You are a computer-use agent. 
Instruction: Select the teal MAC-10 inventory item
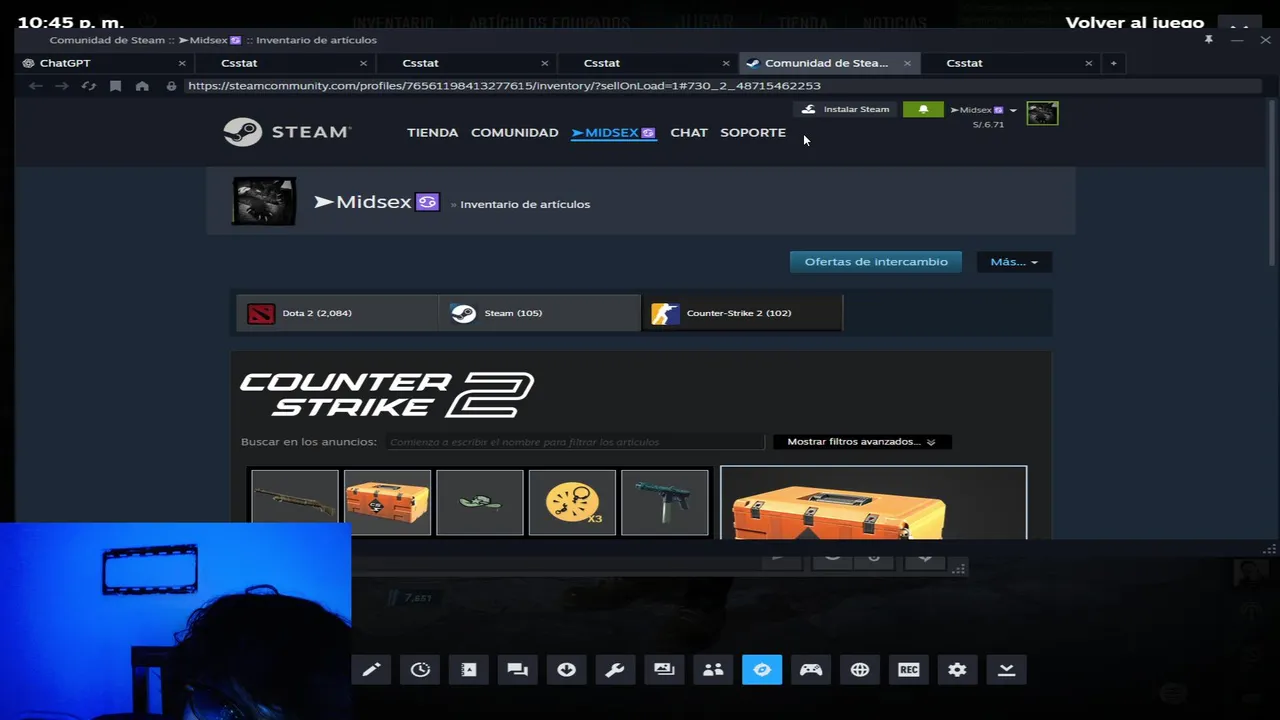point(665,503)
